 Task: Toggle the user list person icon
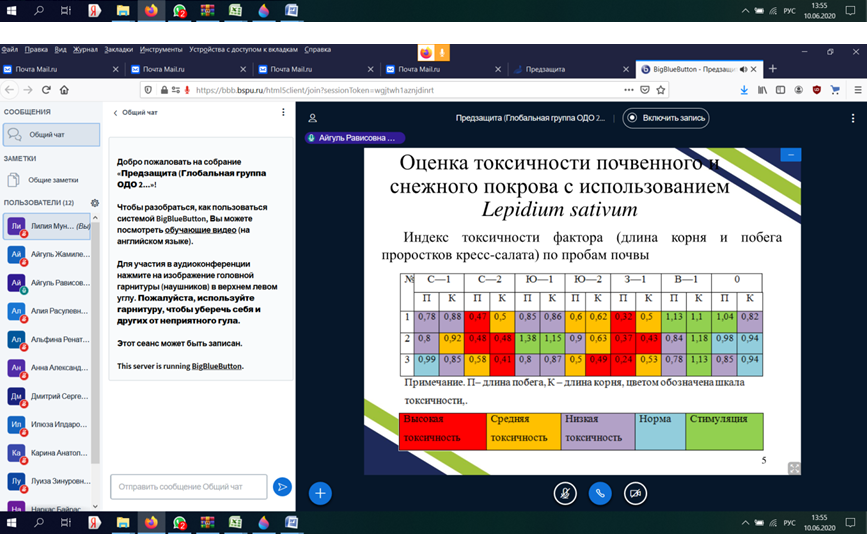(312, 118)
